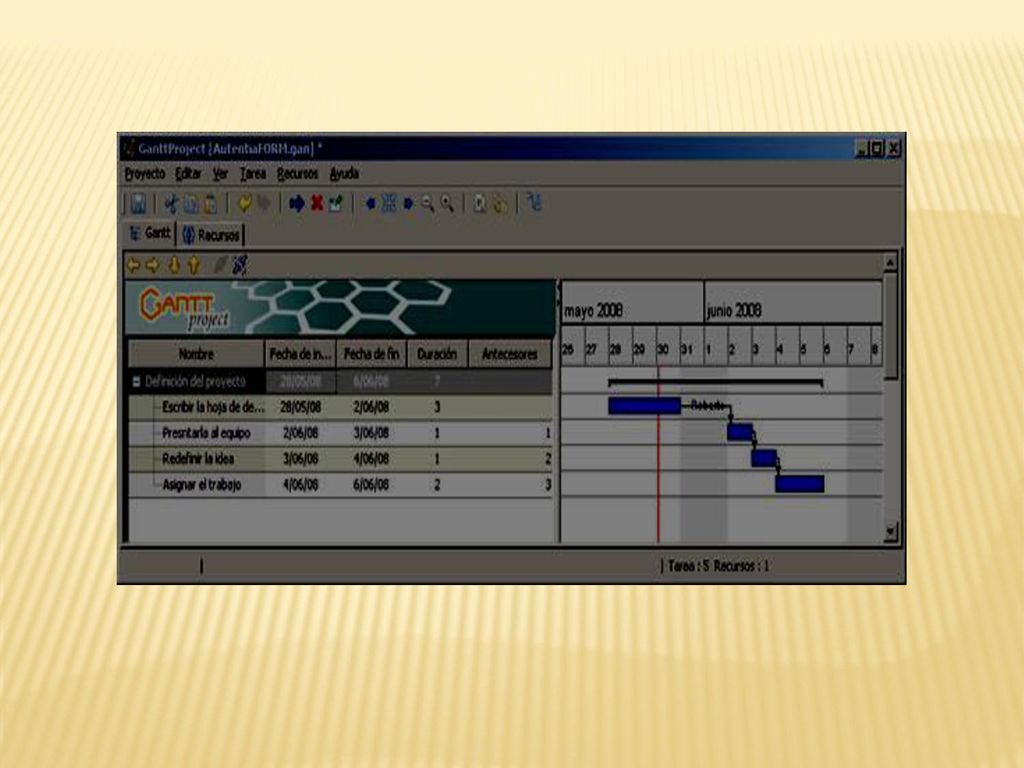This screenshot has height=768, width=1024.
Task: Delete task using red X icon
Action: click(317, 204)
